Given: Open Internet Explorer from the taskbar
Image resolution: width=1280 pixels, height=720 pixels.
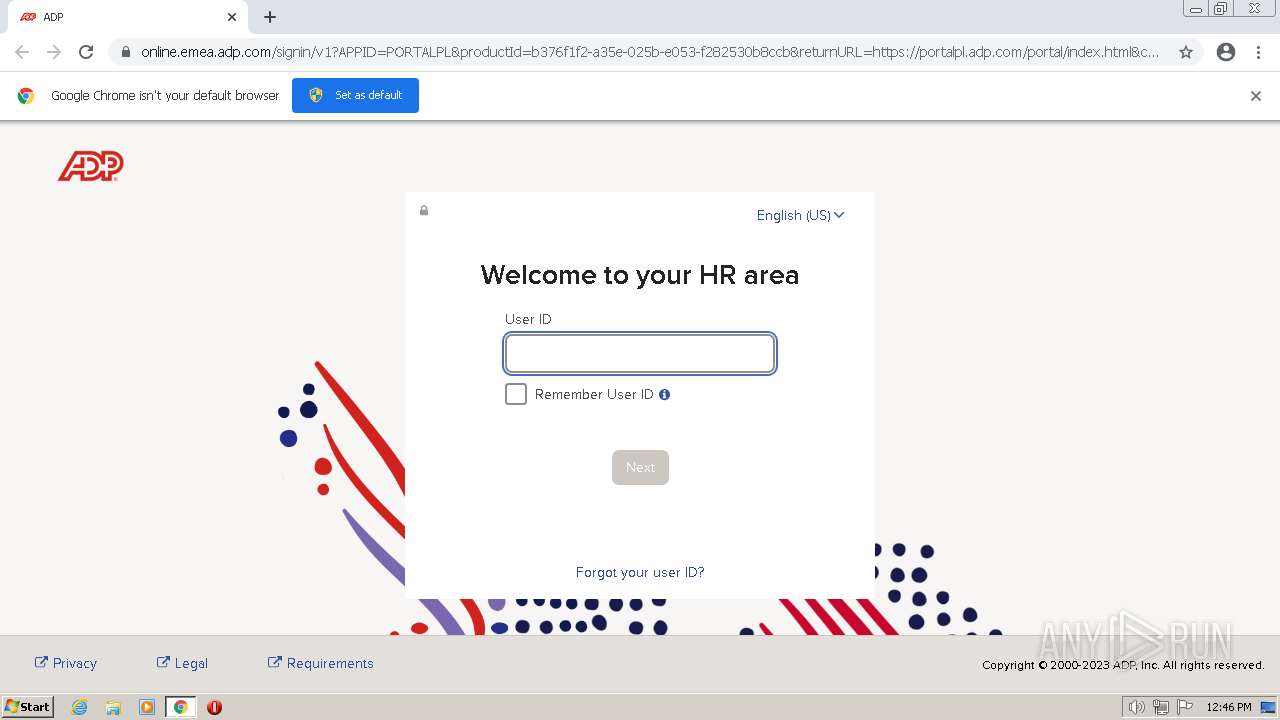Looking at the screenshot, I should point(80,707).
